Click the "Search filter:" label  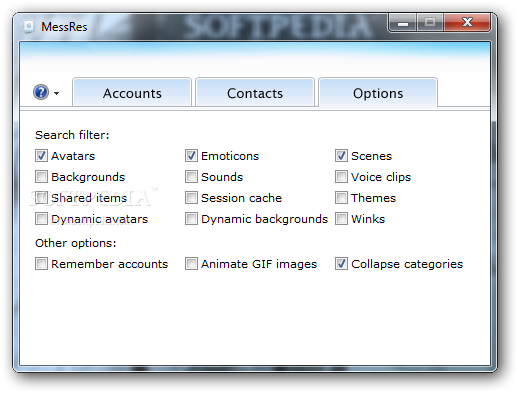[x=72, y=135]
